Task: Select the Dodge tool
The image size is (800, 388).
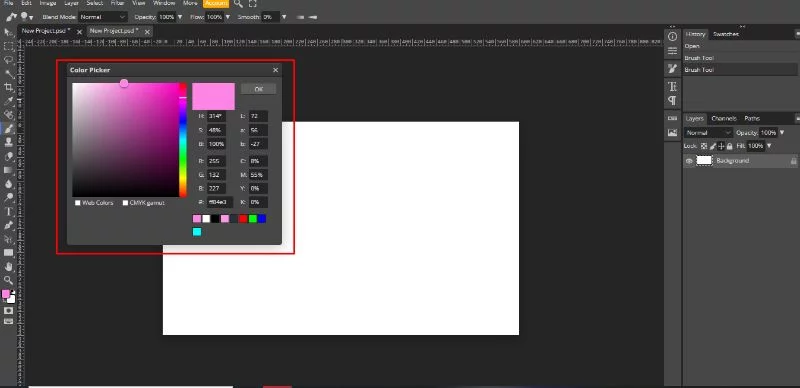Action: click(8, 198)
